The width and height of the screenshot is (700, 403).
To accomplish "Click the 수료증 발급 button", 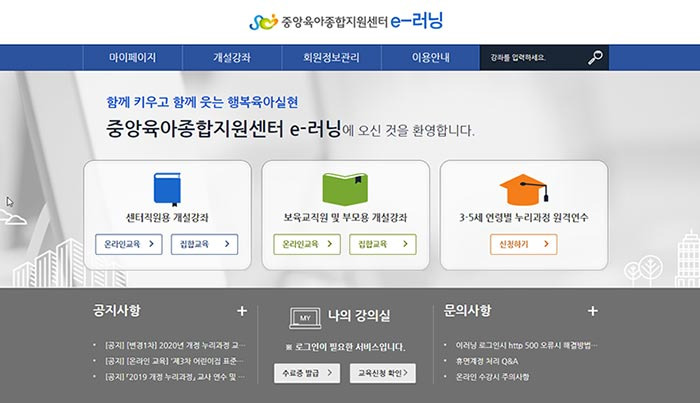I will (307, 373).
